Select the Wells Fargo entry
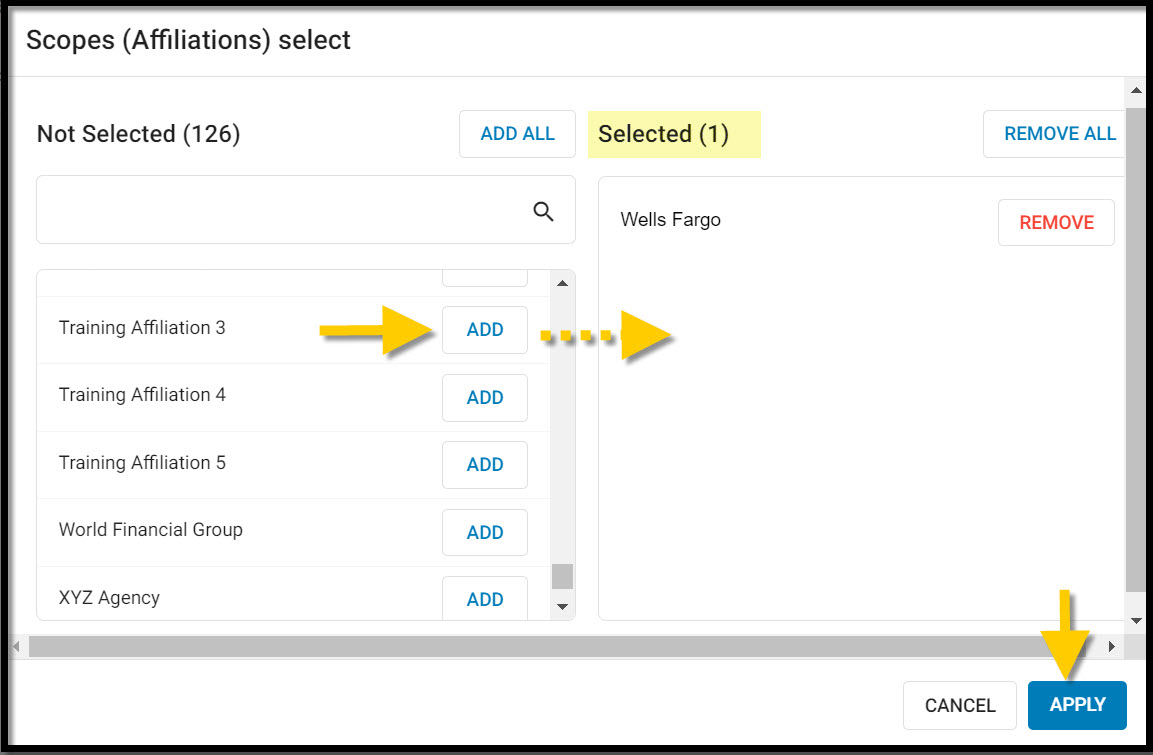 (671, 220)
